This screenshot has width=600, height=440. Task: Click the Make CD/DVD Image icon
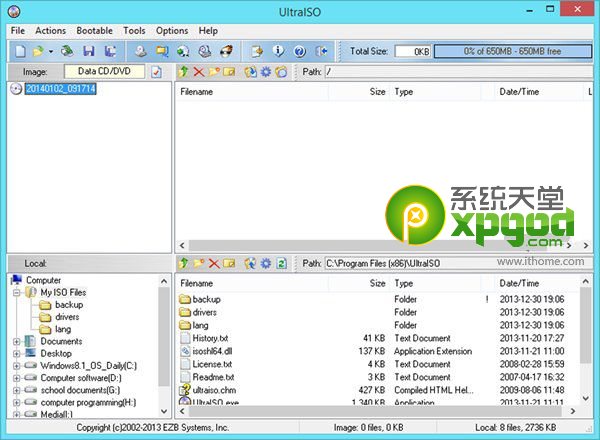140,51
